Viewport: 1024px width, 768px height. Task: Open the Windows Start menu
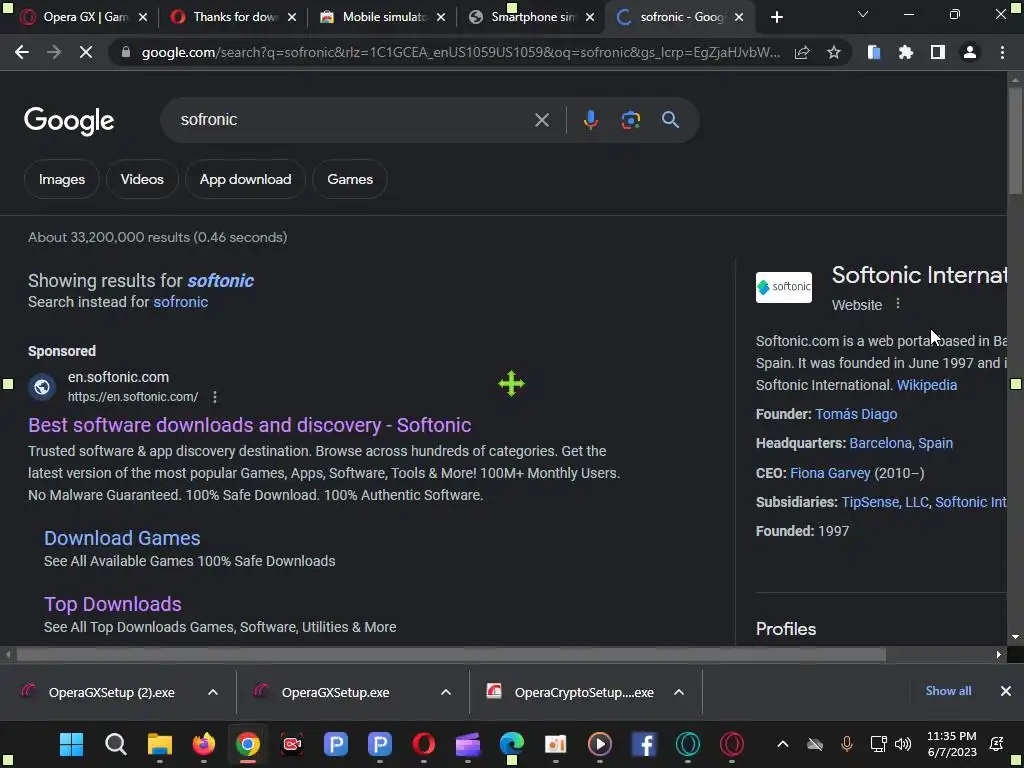tap(71, 744)
